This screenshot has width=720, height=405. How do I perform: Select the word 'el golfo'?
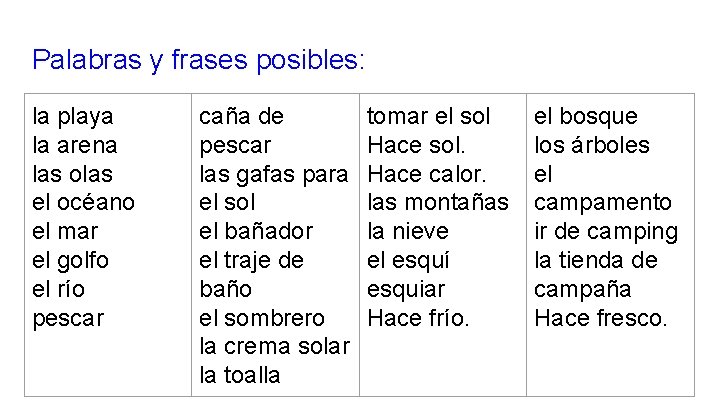click(71, 261)
